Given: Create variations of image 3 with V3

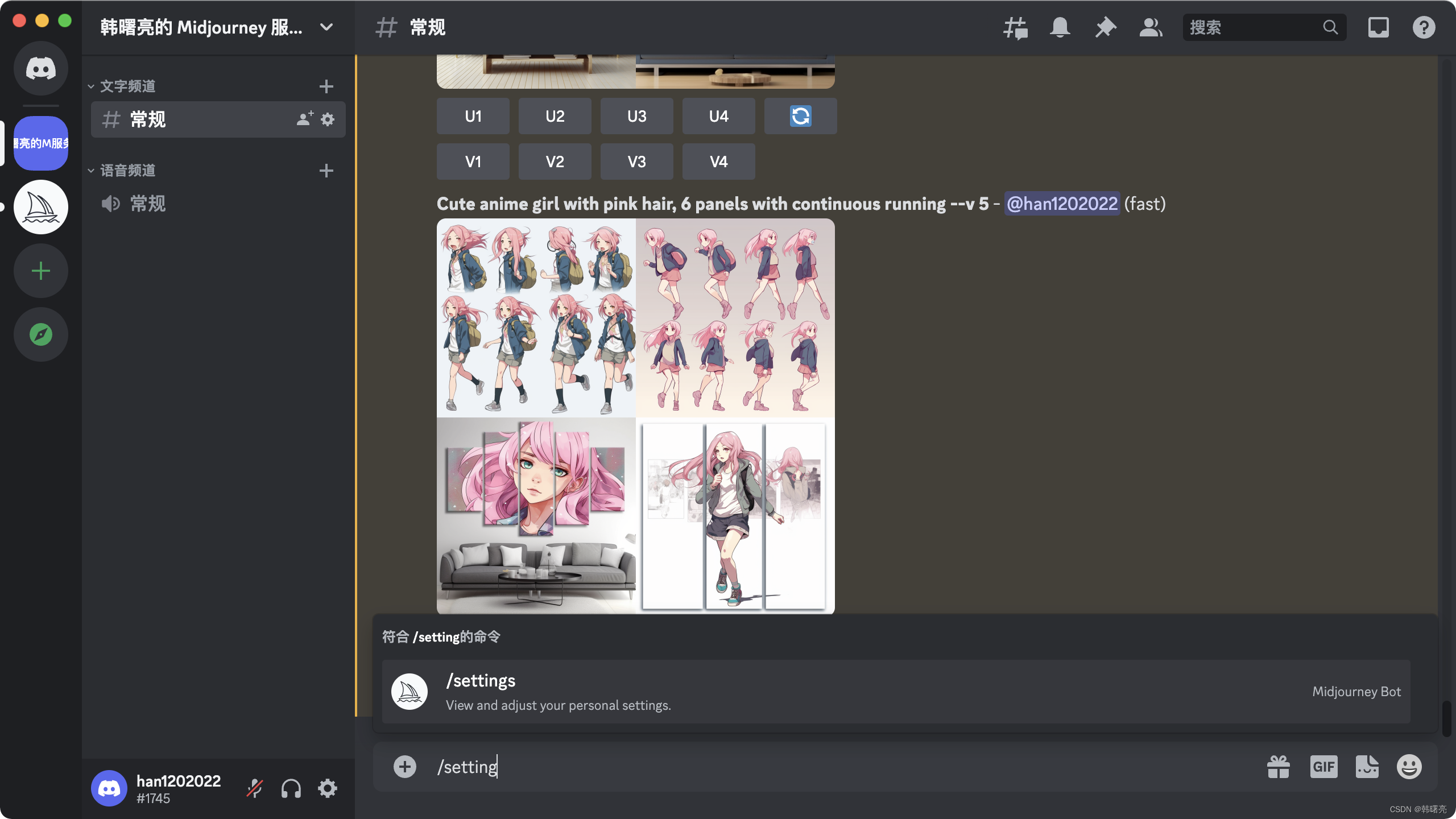Looking at the screenshot, I should [x=637, y=162].
